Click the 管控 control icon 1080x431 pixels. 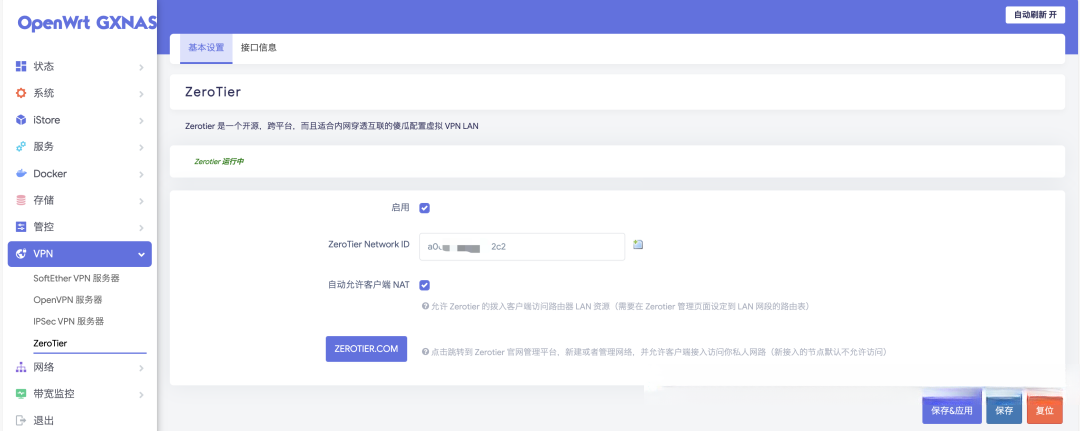(x=21, y=227)
